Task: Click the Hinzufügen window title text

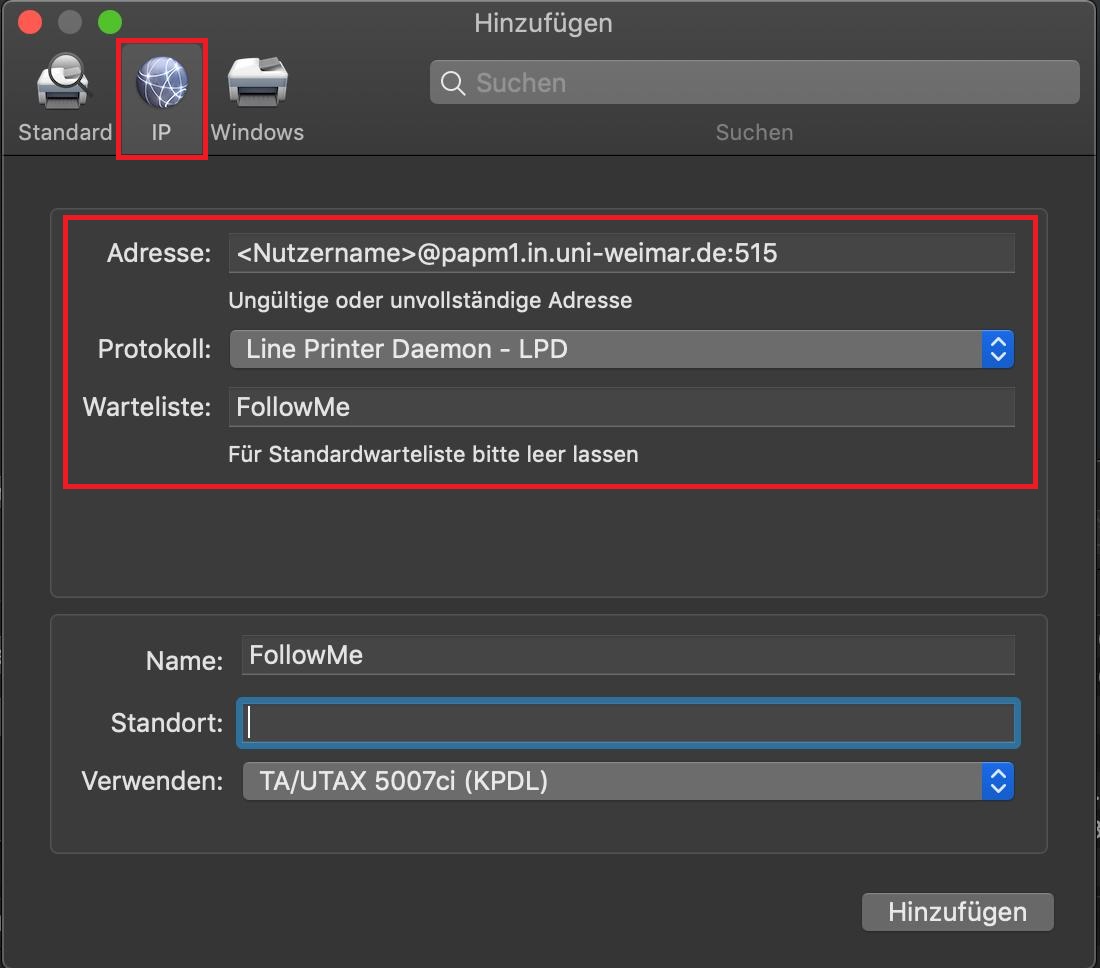Action: (543, 22)
